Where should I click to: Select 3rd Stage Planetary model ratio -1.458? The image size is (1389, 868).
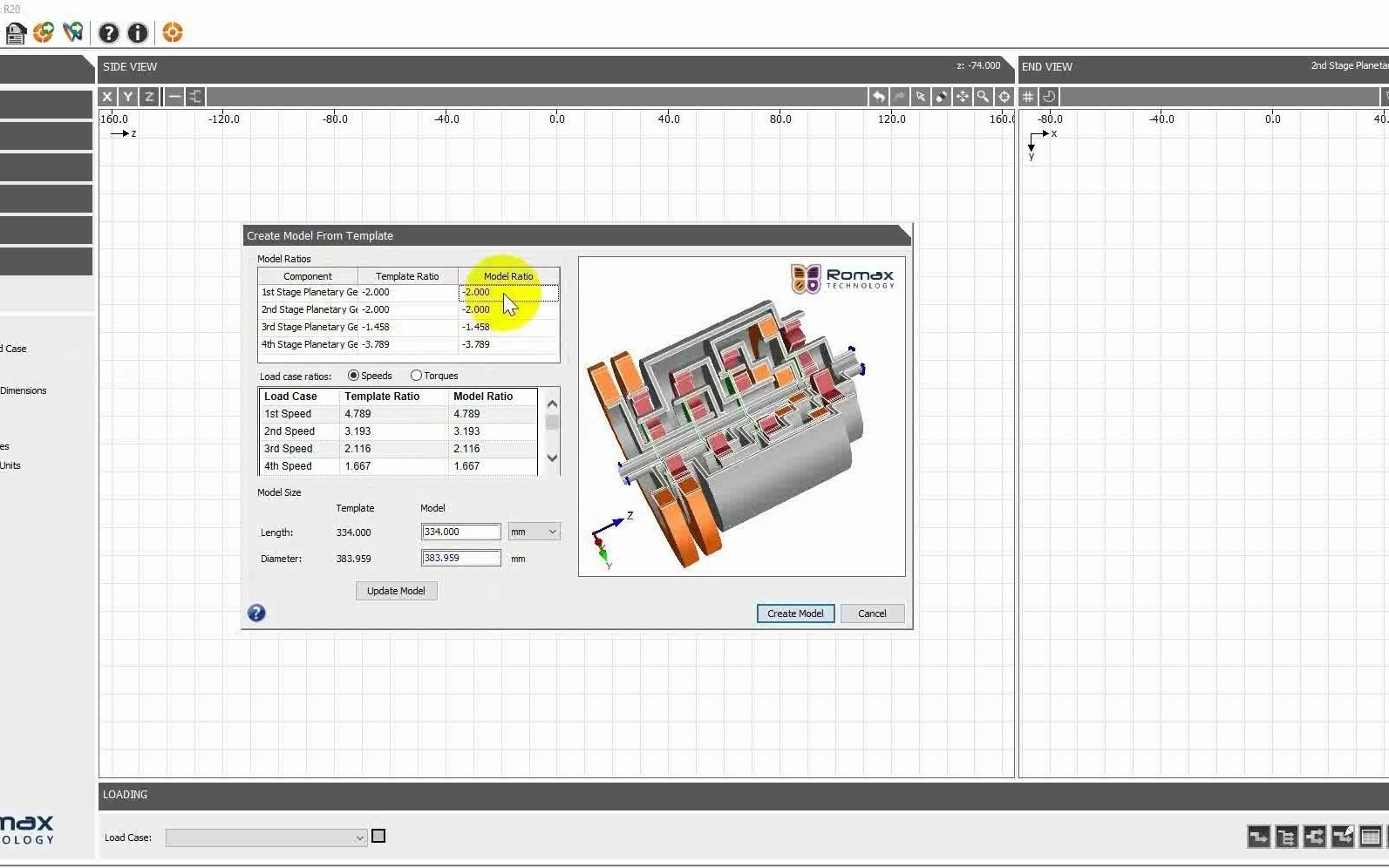coord(508,328)
